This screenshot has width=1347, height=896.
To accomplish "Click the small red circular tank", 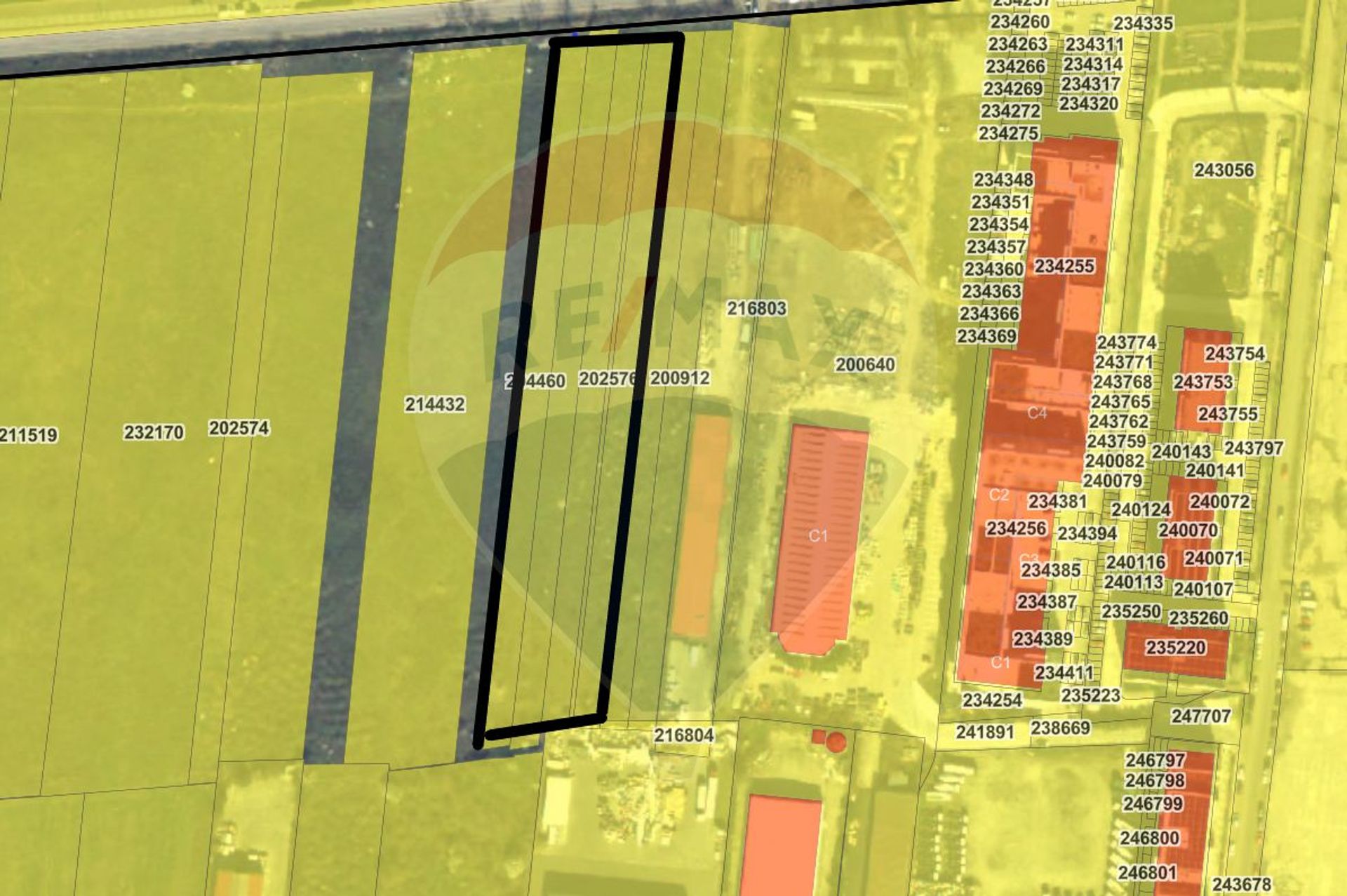I will (x=836, y=742).
